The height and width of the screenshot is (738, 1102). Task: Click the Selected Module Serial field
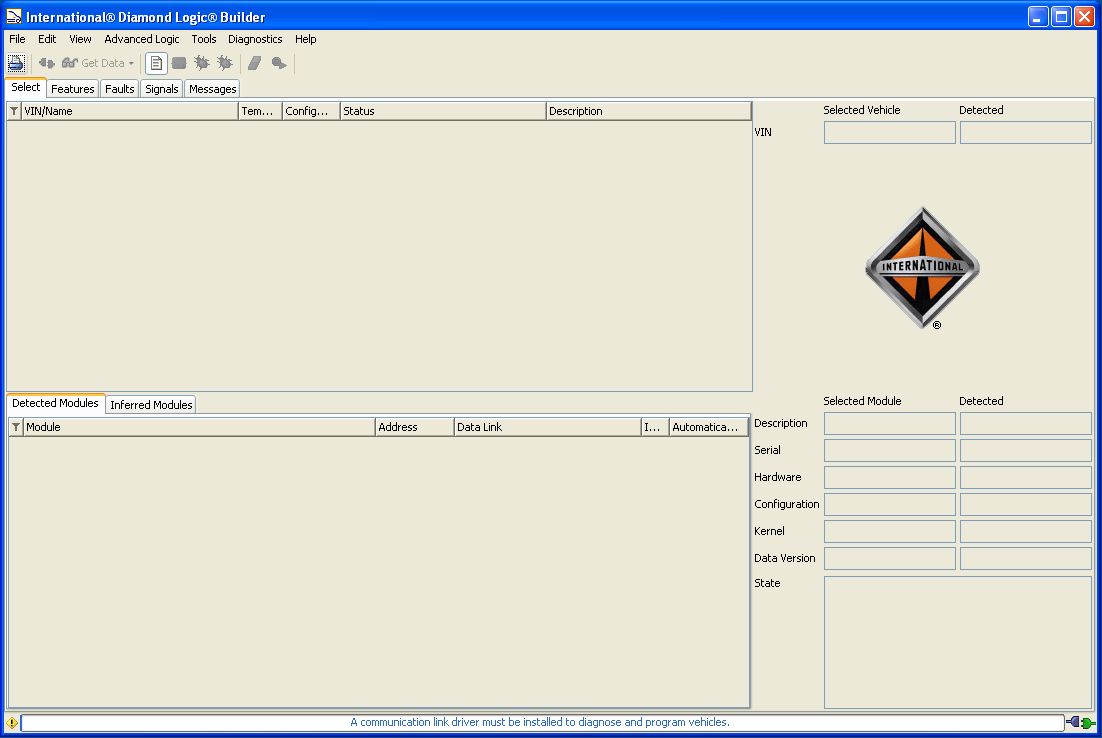(890, 451)
